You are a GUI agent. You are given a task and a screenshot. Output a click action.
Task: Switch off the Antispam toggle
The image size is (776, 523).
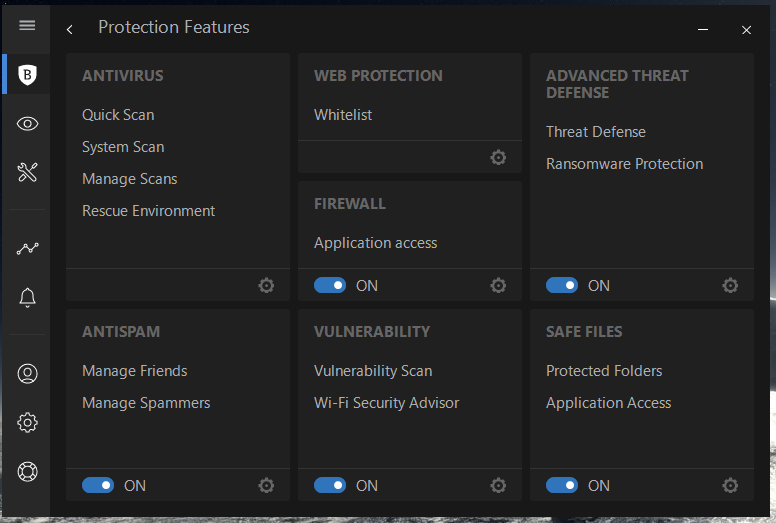98,485
